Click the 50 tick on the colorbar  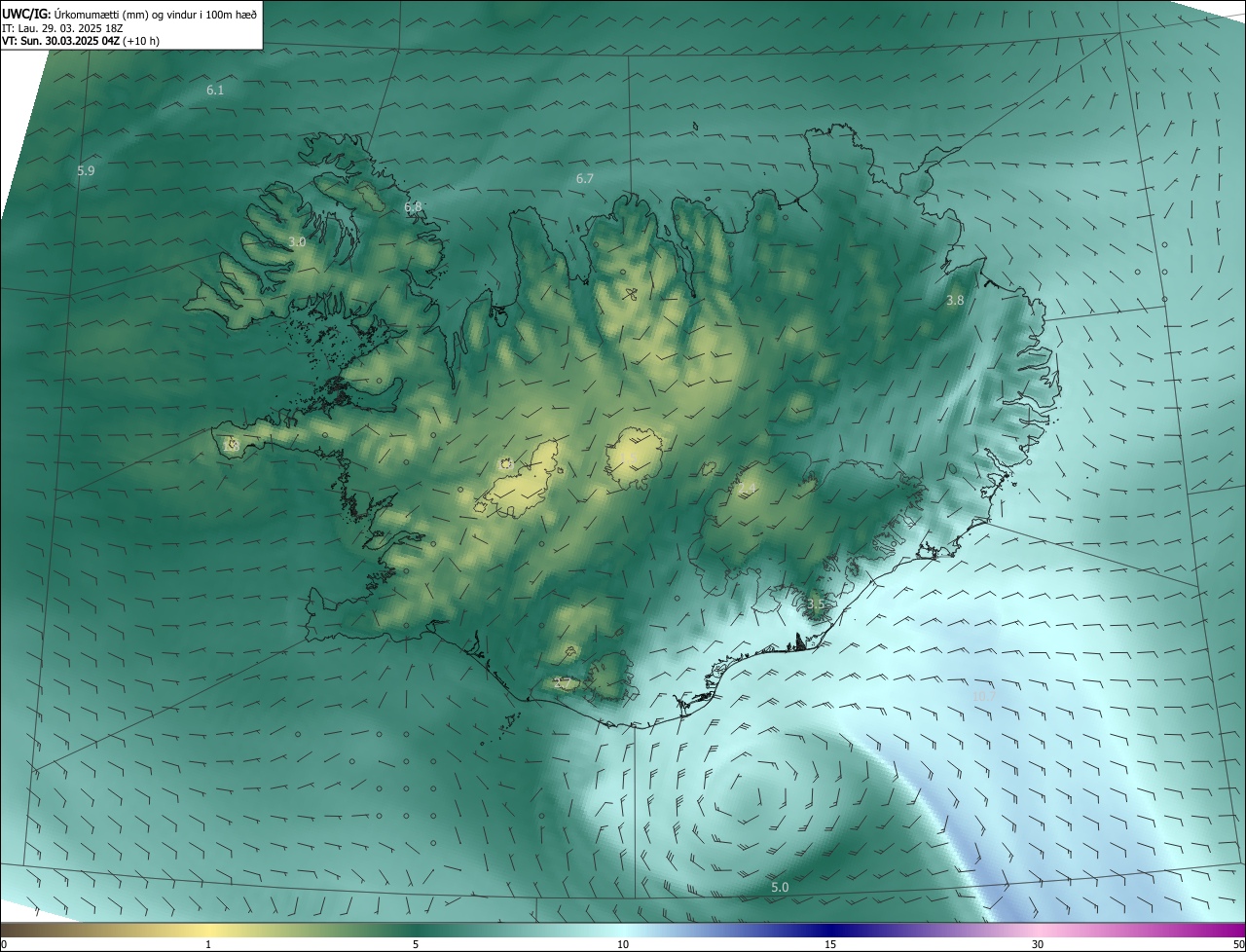1238,944
